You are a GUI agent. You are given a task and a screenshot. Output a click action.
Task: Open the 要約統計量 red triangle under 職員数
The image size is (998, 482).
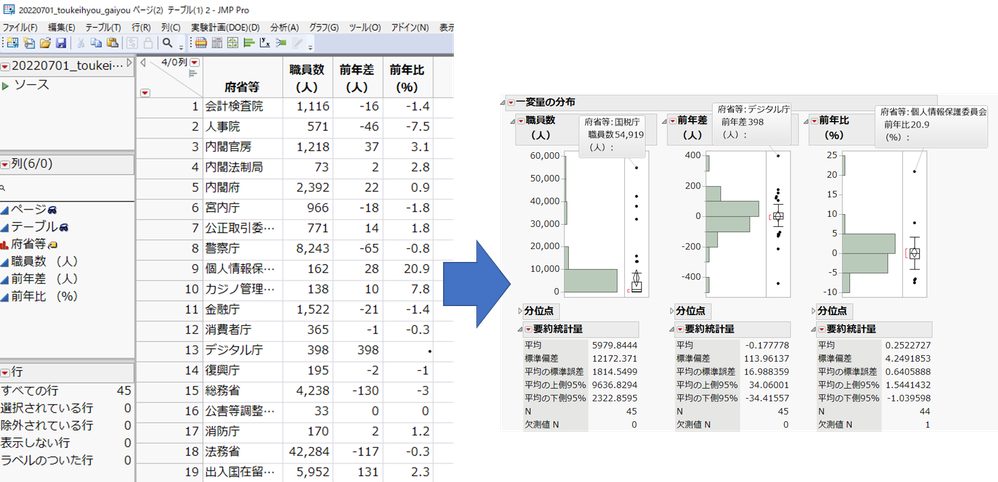(x=529, y=329)
